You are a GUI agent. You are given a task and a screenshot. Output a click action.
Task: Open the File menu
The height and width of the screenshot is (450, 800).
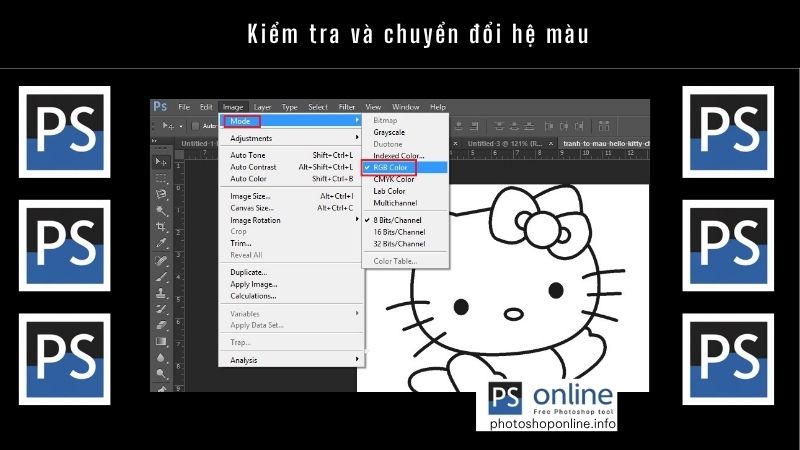point(184,107)
